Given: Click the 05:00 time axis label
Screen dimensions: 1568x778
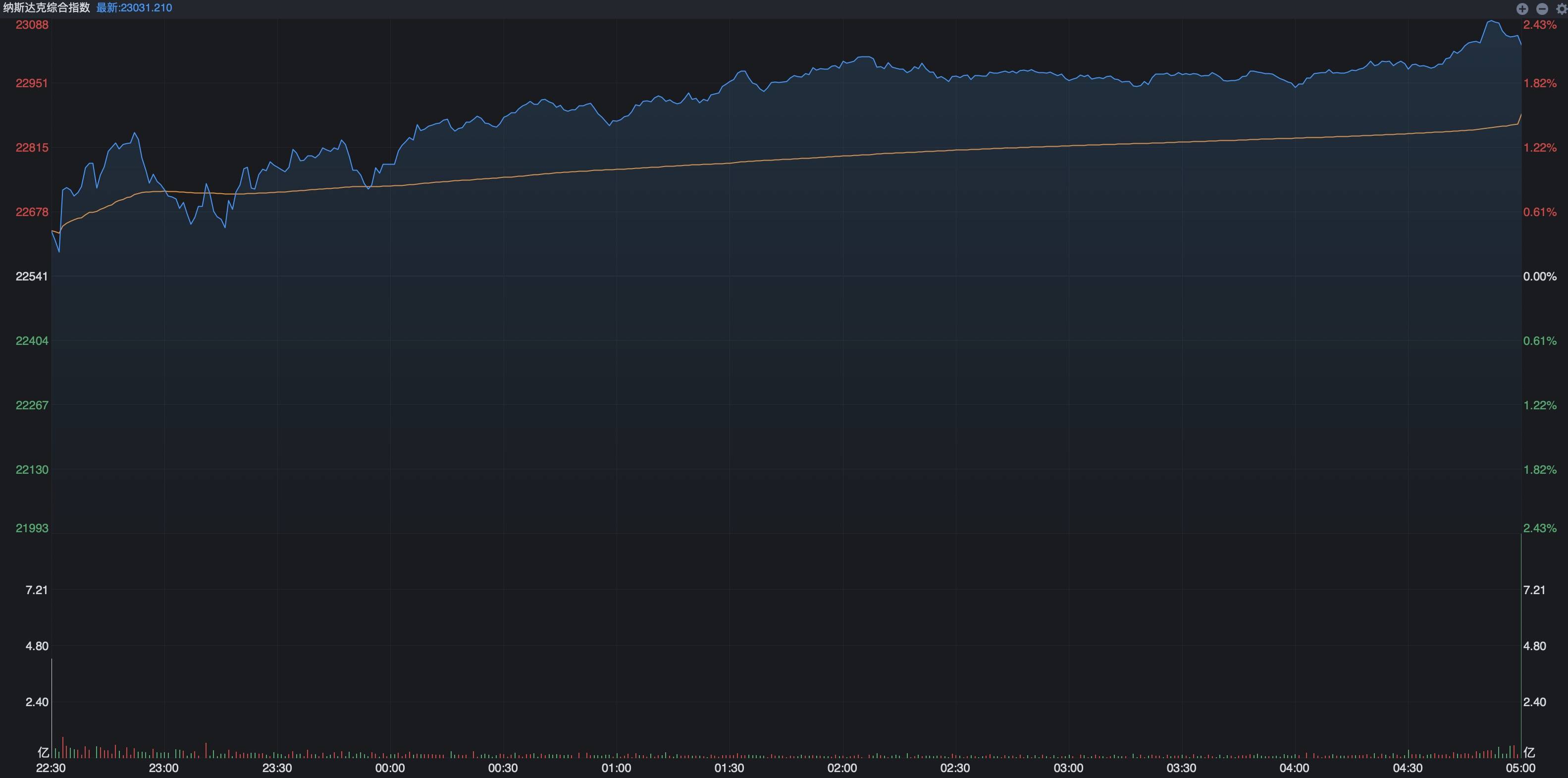Looking at the screenshot, I should [x=1520, y=768].
